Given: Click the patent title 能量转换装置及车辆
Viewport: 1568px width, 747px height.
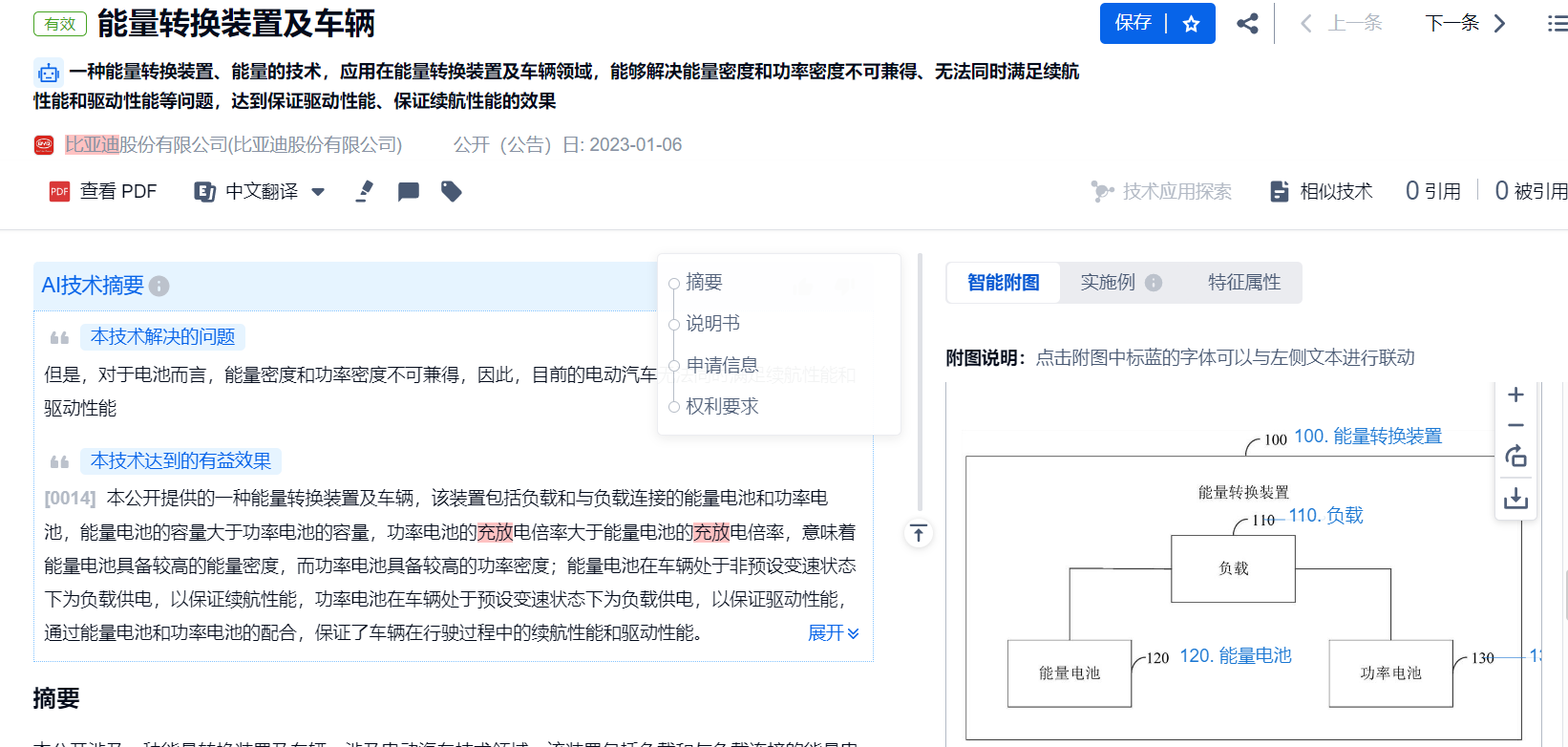Looking at the screenshot, I should tap(236, 24).
